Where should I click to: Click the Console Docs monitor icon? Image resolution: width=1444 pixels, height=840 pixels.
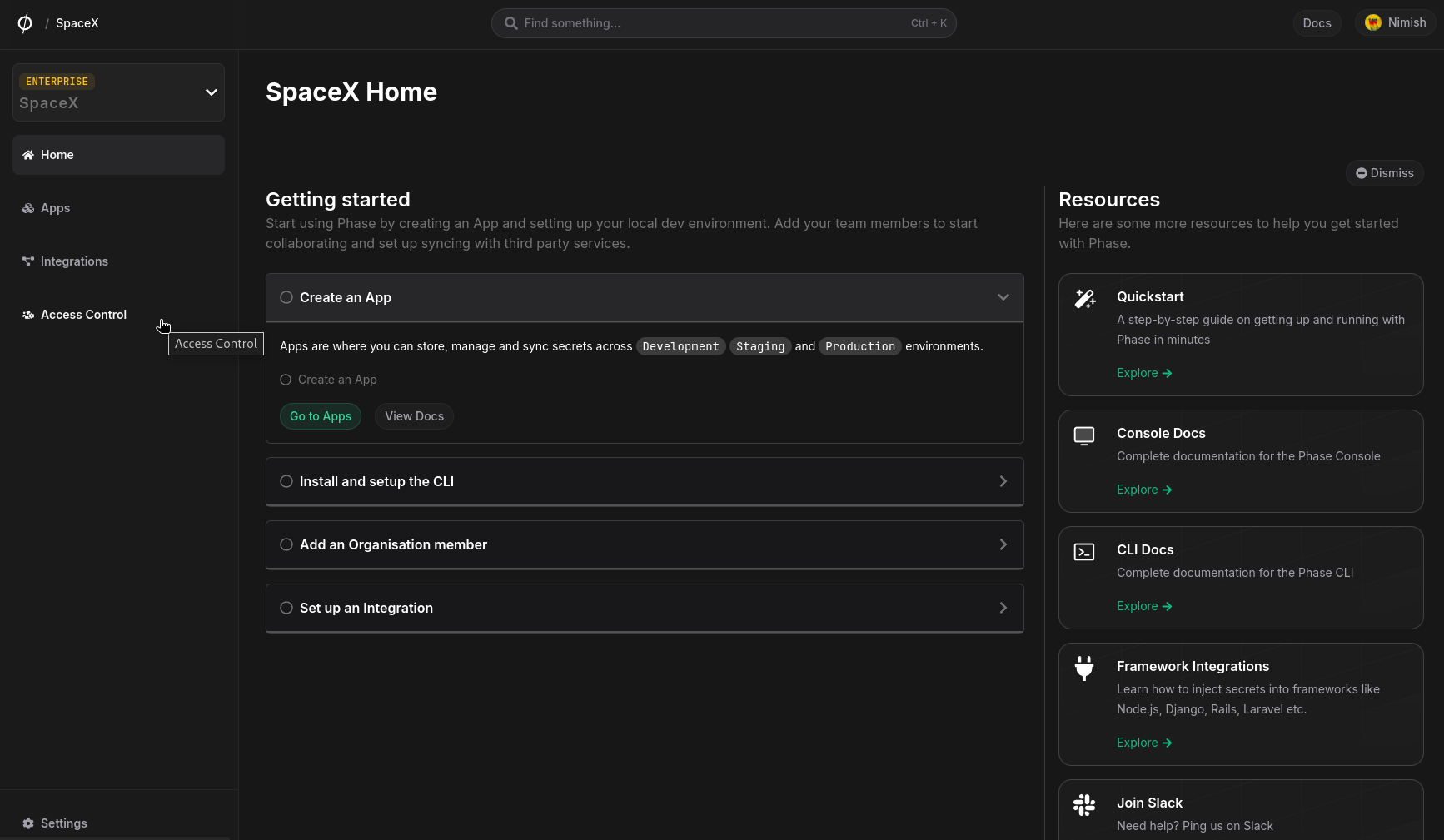tap(1084, 435)
